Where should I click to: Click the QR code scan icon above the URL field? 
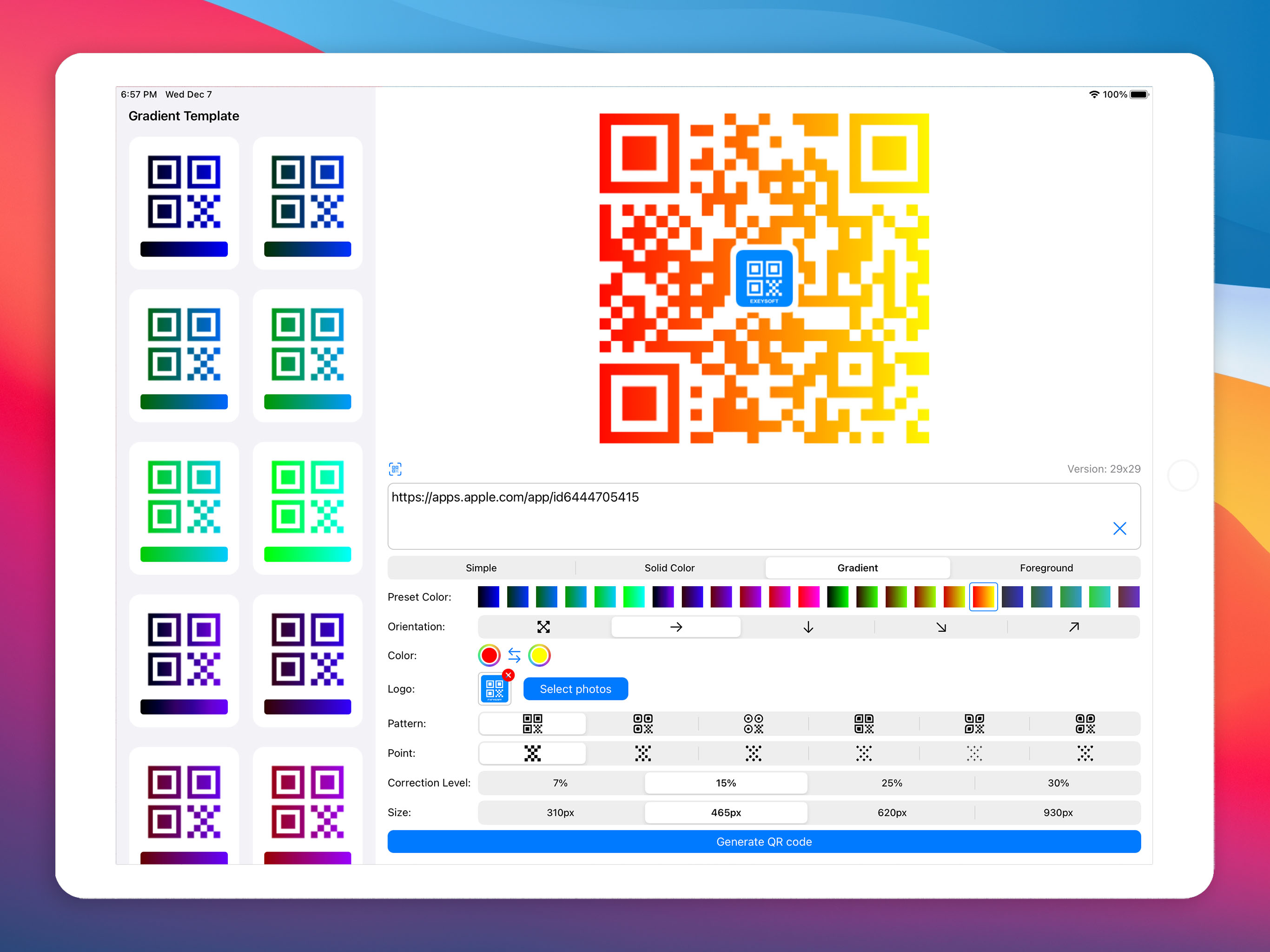point(396,469)
